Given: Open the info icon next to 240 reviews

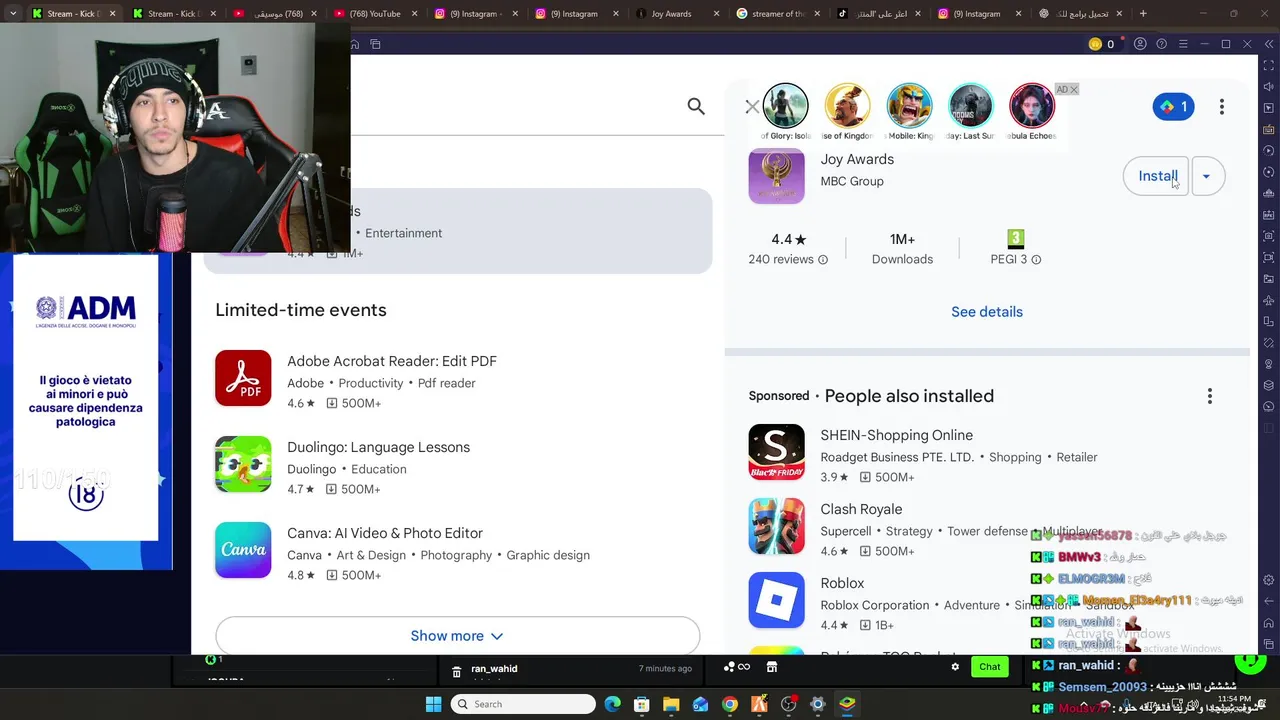Looking at the screenshot, I should [x=823, y=260].
